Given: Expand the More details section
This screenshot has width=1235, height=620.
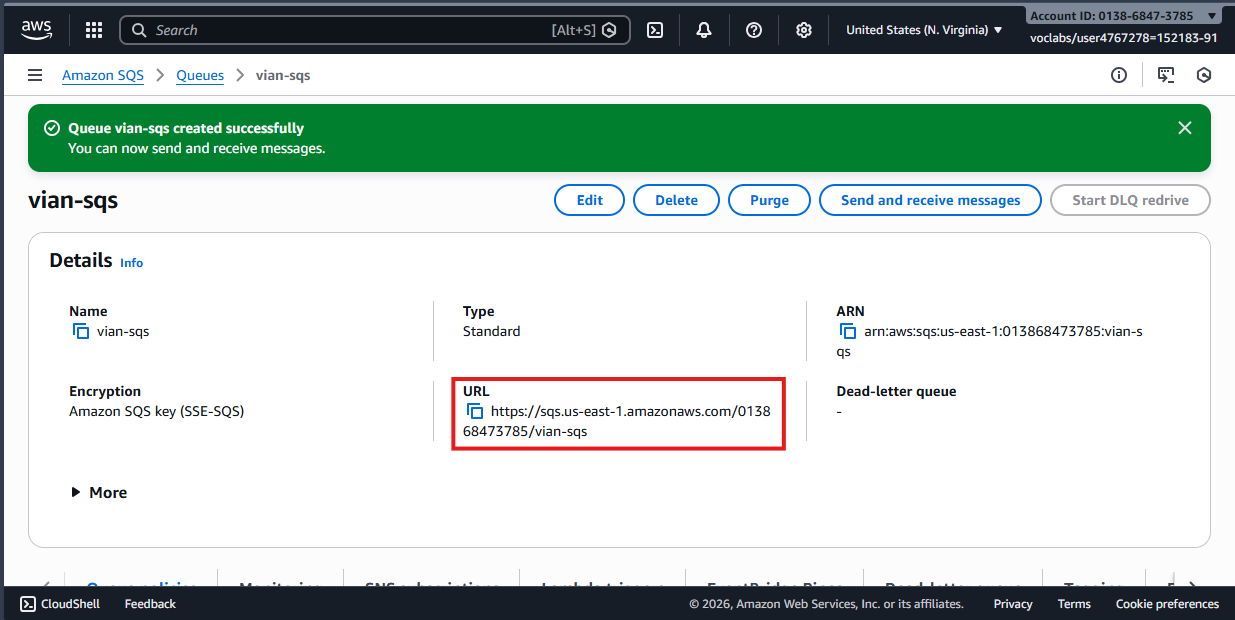Looking at the screenshot, I should pyautogui.click(x=99, y=493).
